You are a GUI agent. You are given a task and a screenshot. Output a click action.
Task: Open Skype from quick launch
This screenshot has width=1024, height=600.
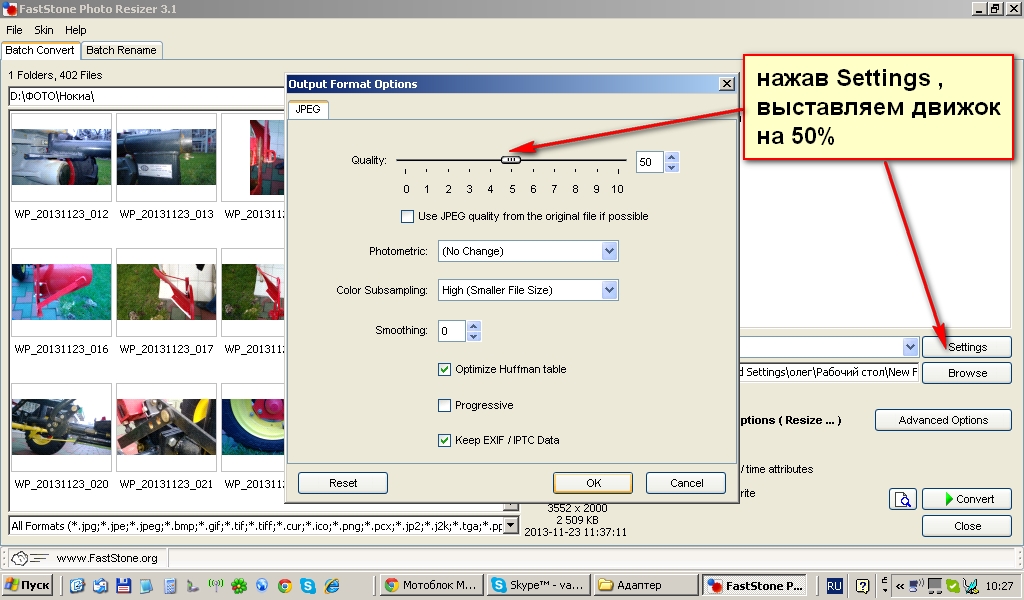pos(308,586)
